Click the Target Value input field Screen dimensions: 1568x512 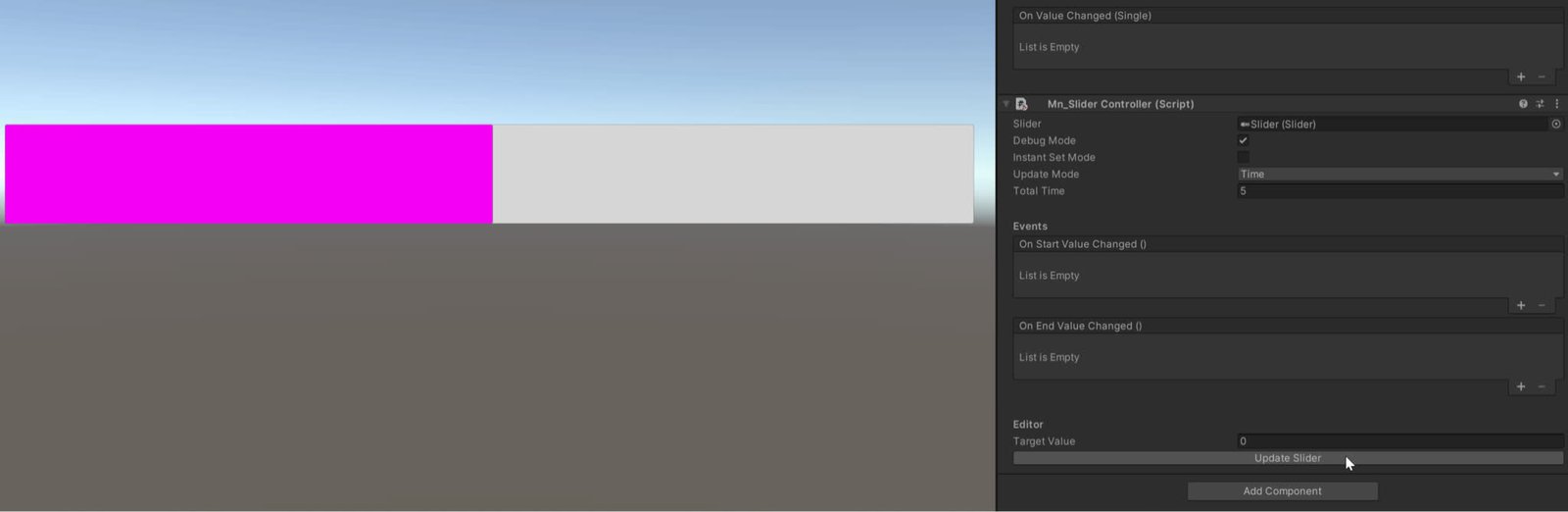coord(1400,441)
